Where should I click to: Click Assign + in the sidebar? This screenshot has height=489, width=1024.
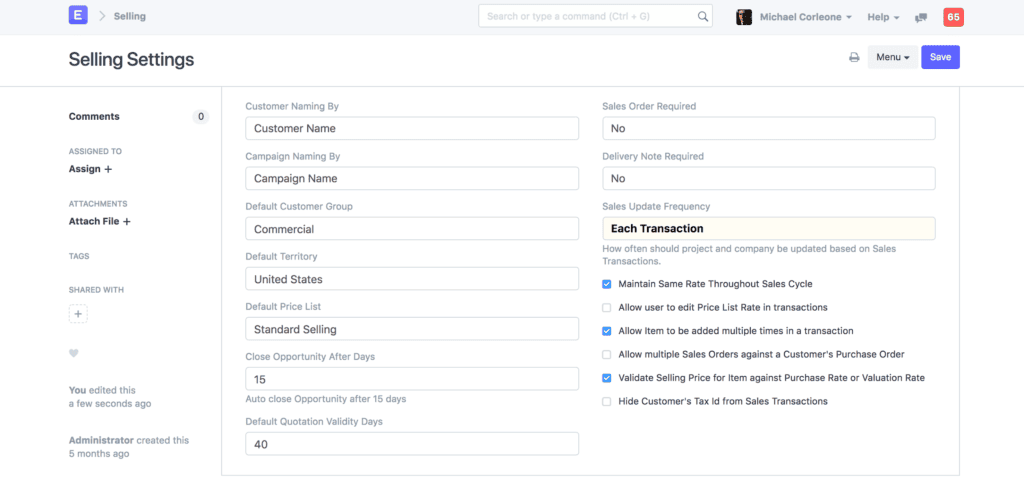click(x=90, y=169)
